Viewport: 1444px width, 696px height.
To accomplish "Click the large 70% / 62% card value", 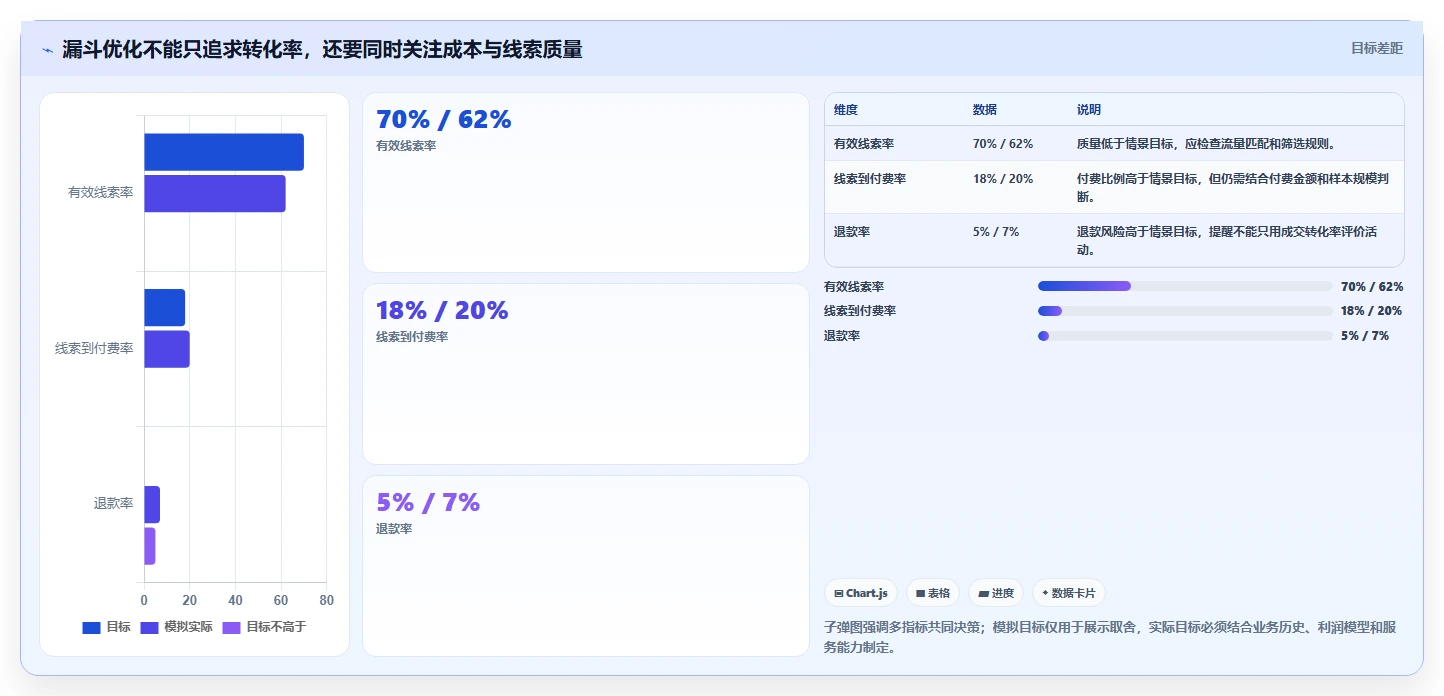I will [444, 119].
